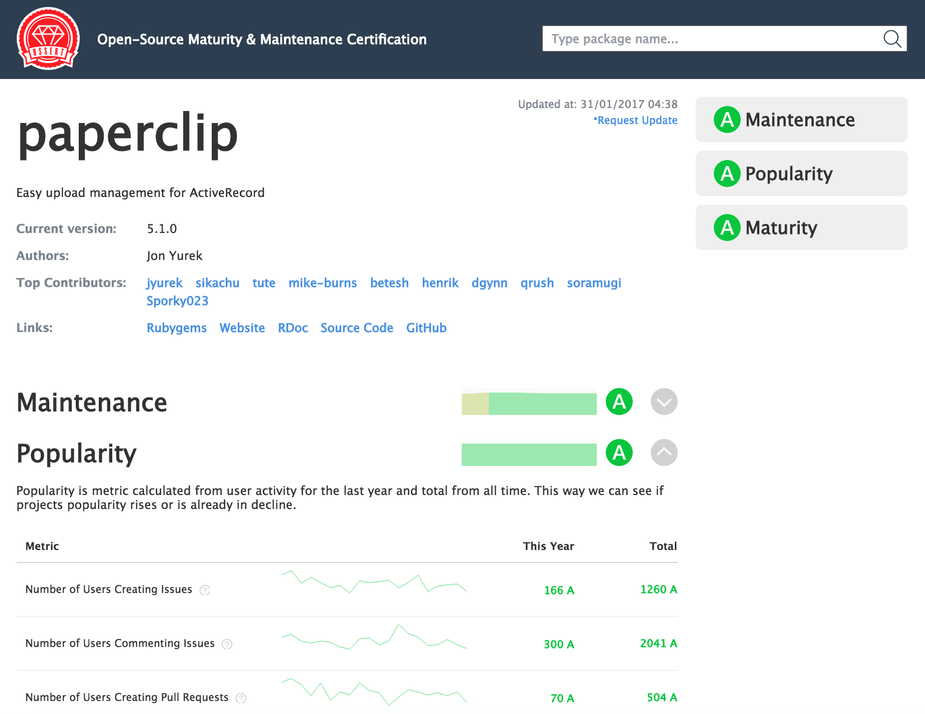
Task: Jump to Popularity via sidebar tab
Action: tap(801, 174)
